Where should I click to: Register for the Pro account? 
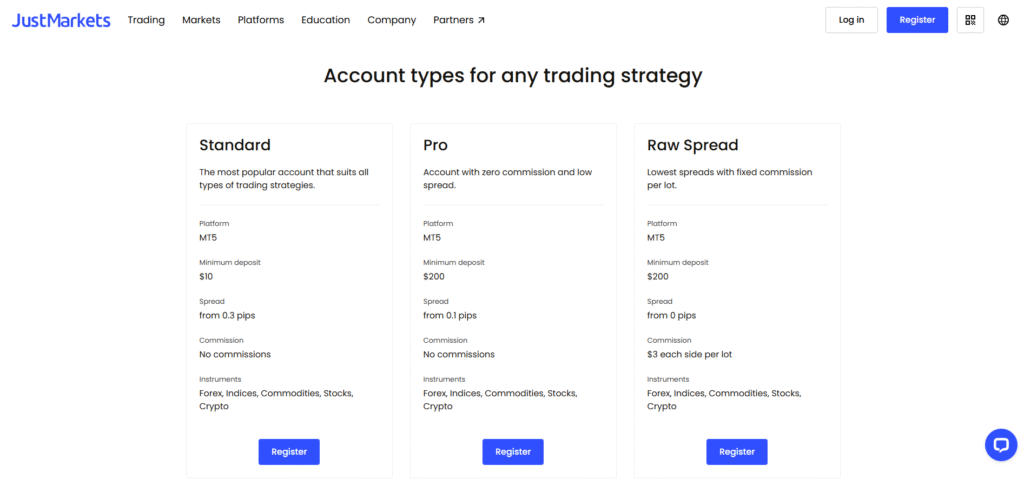tap(513, 451)
